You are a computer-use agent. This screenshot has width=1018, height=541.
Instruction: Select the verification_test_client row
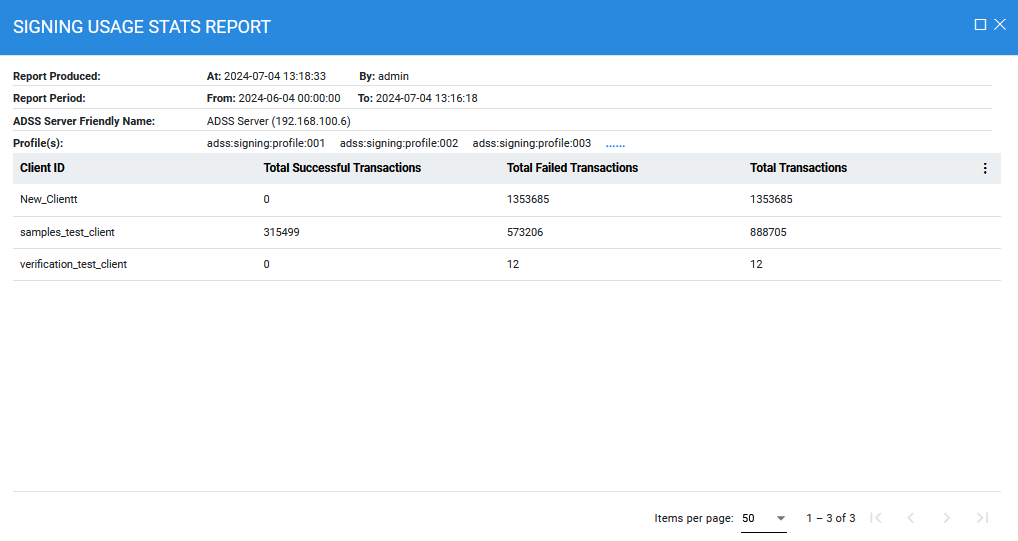(x=73, y=264)
